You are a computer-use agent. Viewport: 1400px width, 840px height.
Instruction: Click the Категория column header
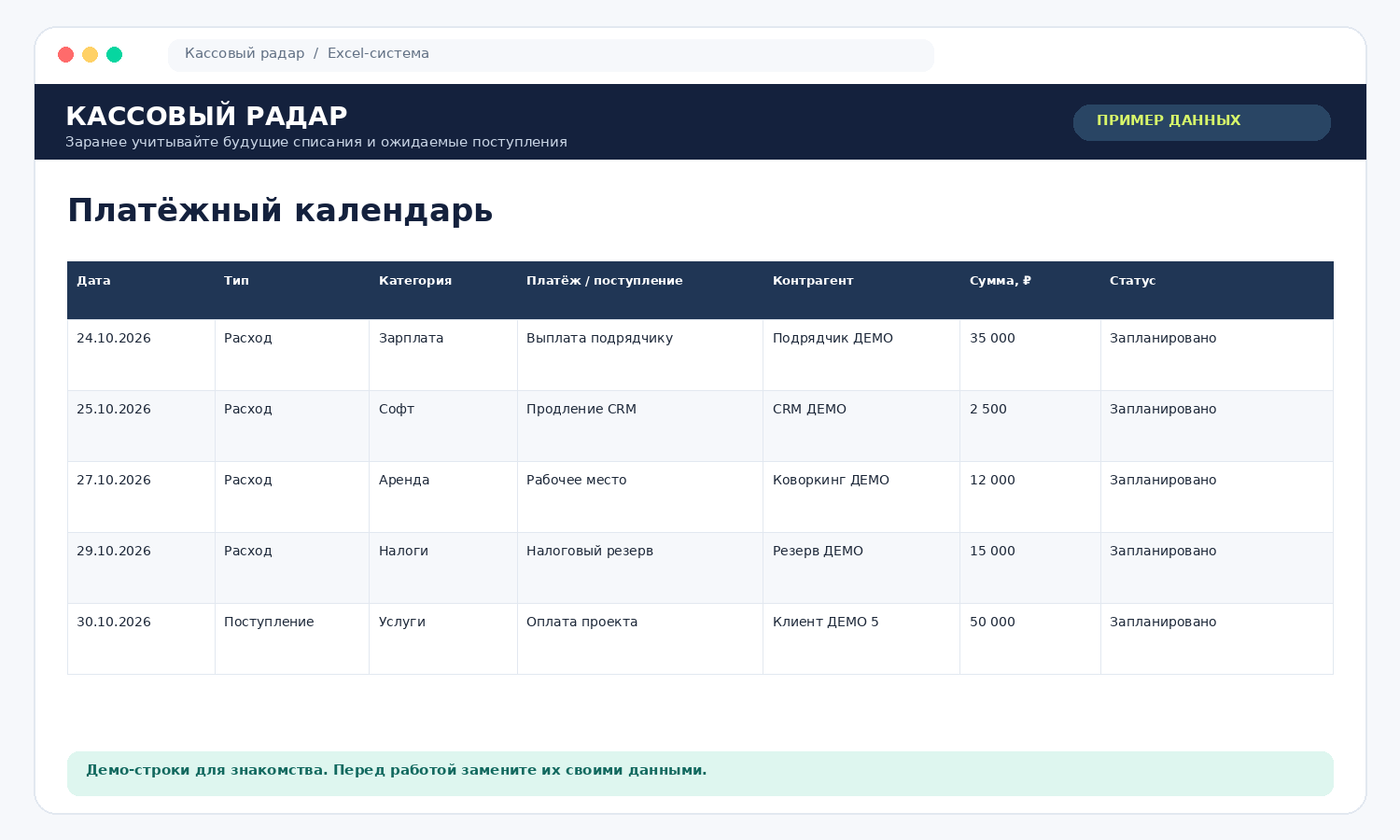(443, 290)
